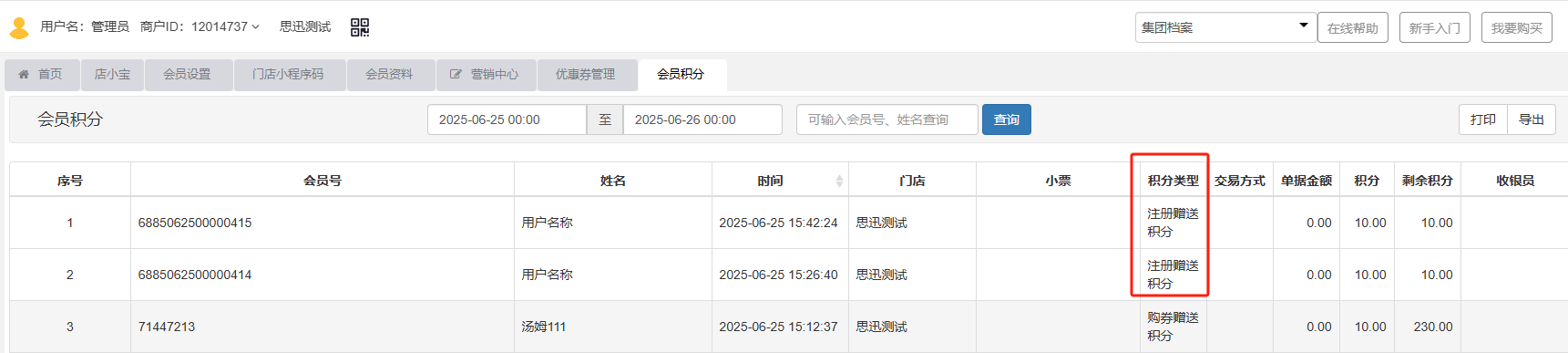The width and height of the screenshot is (1568, 353).
Task: Open the 会员资料 tab
Action: tap(389, 75)
